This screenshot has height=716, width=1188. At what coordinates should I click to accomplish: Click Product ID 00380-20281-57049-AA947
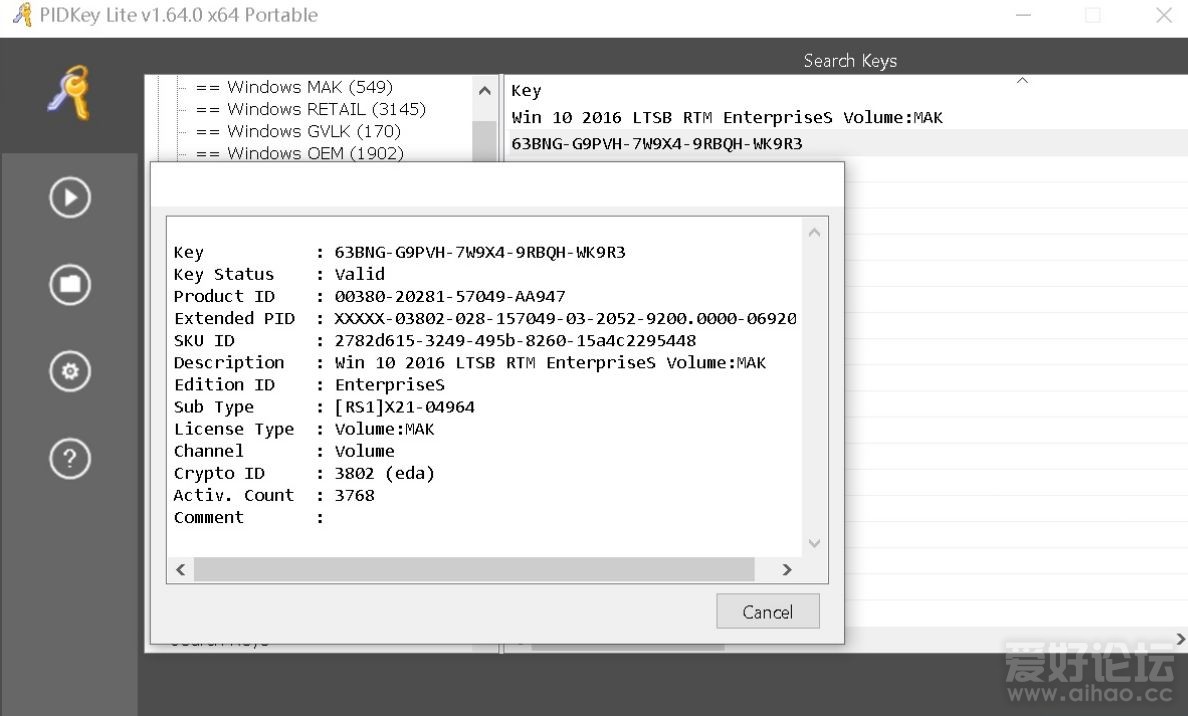click(x=369, y=296)
